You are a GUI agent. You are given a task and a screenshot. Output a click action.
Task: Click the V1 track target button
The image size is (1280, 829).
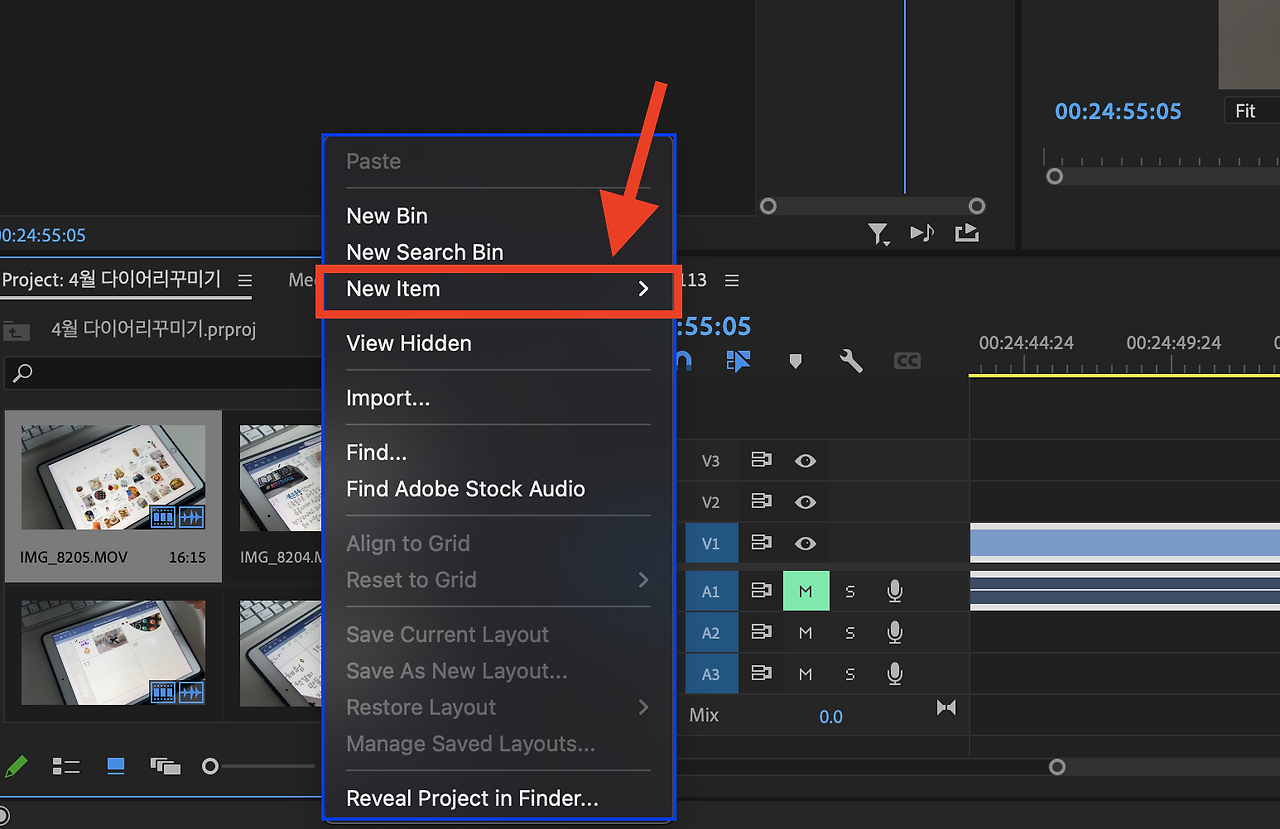click(x=711, y=543)
